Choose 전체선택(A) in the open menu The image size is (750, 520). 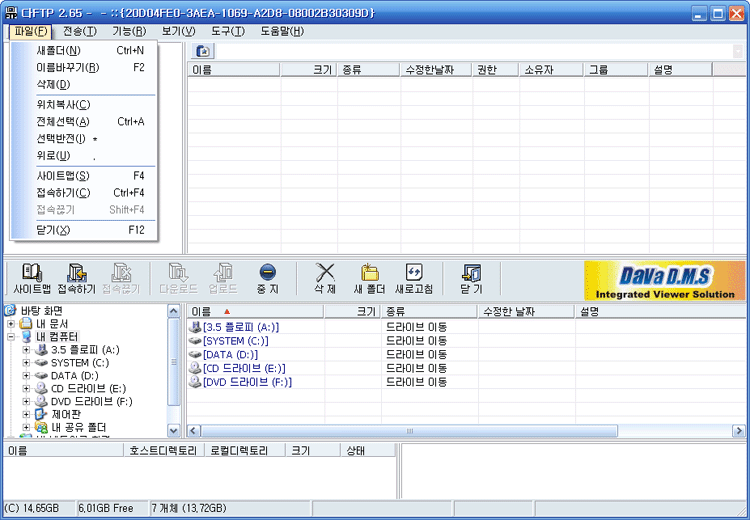click(62, 122)
